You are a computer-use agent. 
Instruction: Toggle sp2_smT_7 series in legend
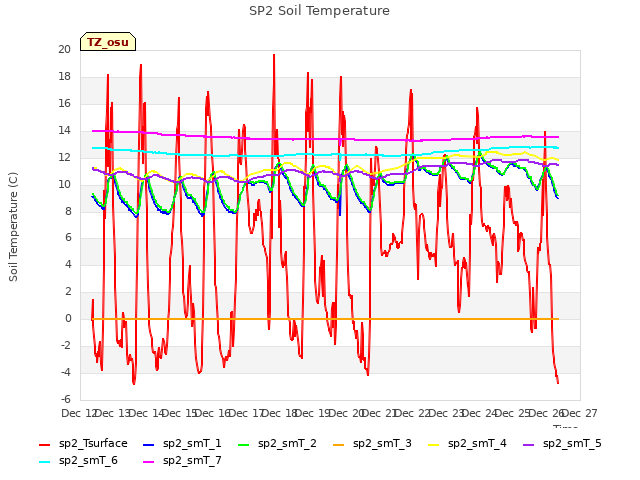(182, 461)
